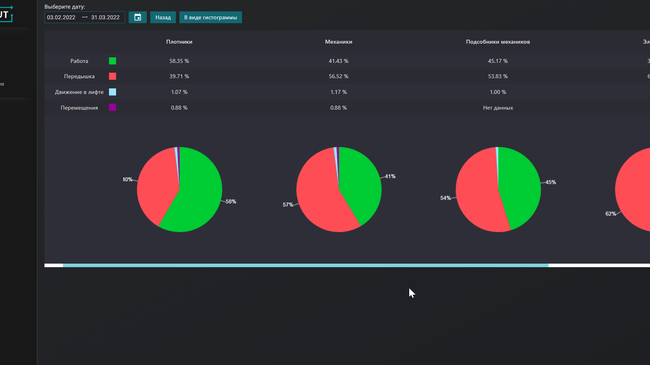Image resolution: width=650 pixels, height=365 pixels.
Task: Click the 1.00 % value
Action: pos(498,92)
